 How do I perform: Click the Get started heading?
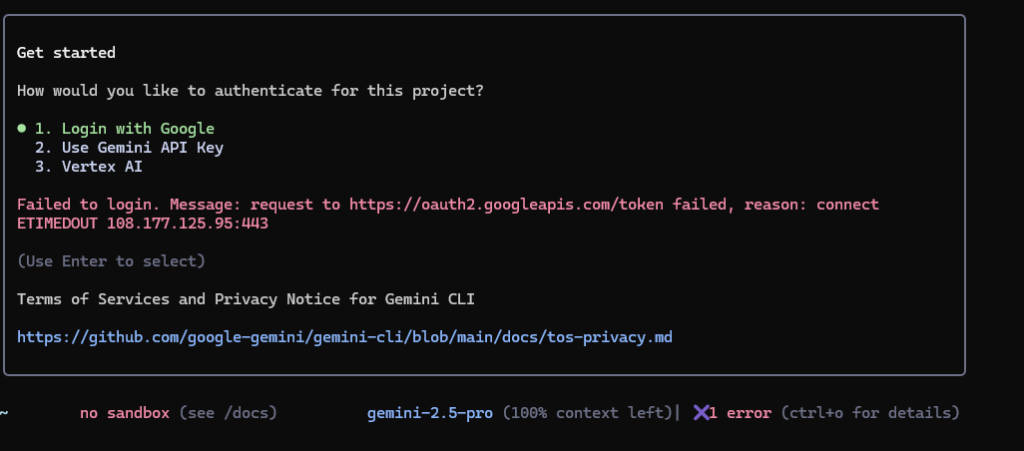[x=66, y=53]
